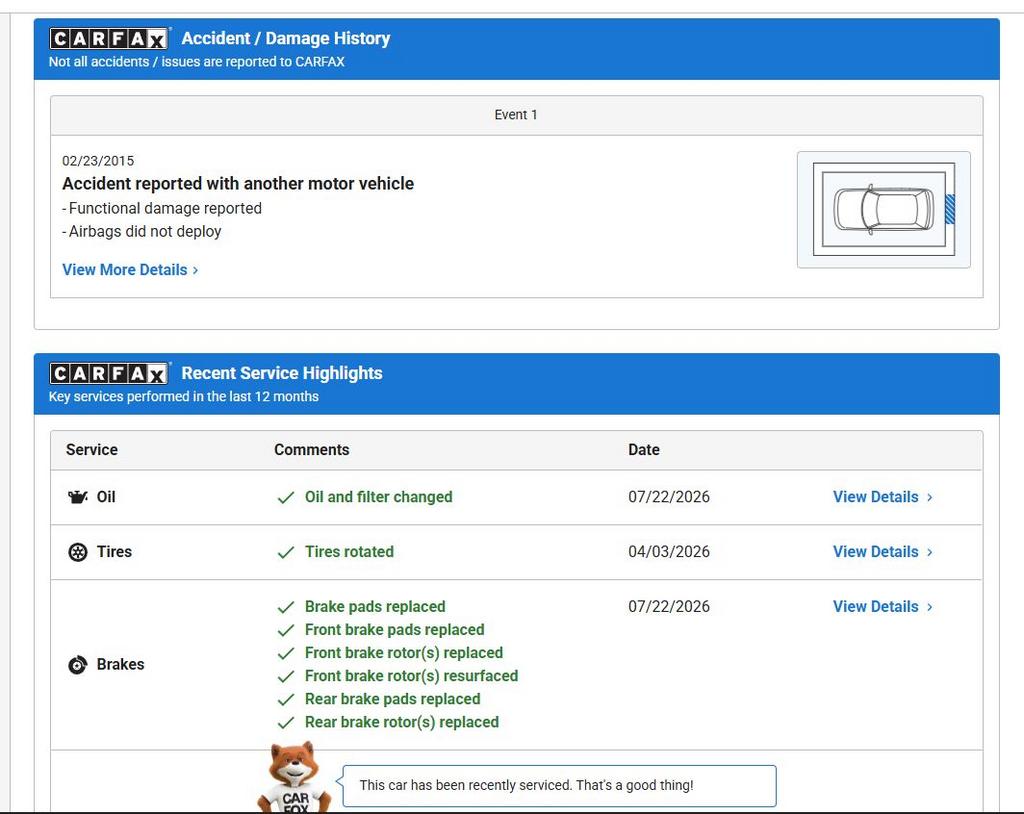Click the checkmark next to Rear brake rotor(s) replaced
This screenshot has height=814, width=1024.
[x=285, y=723]
